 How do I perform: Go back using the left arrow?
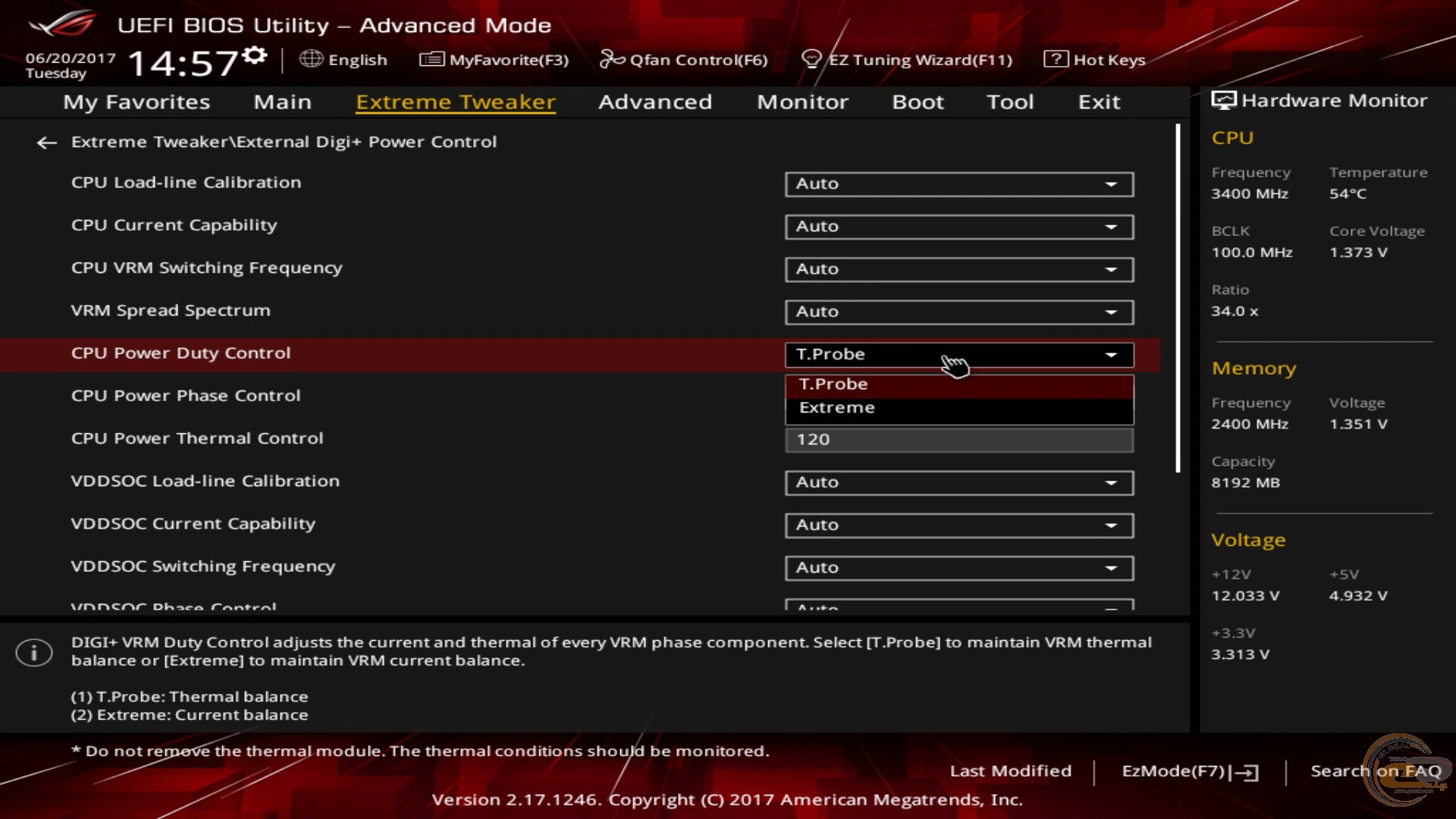[47, 143]
